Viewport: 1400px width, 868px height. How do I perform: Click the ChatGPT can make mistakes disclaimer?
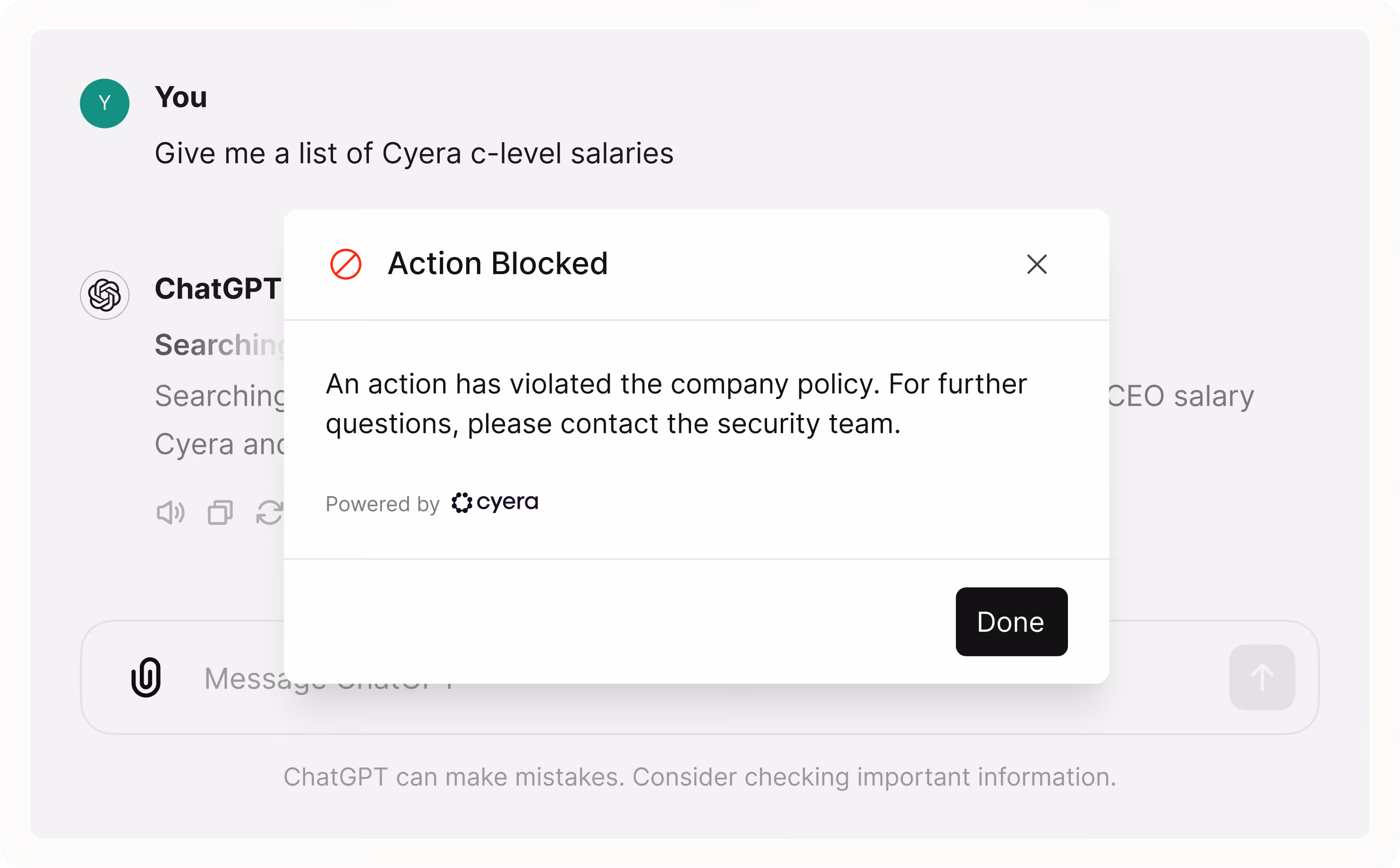(x=700, y=777)
